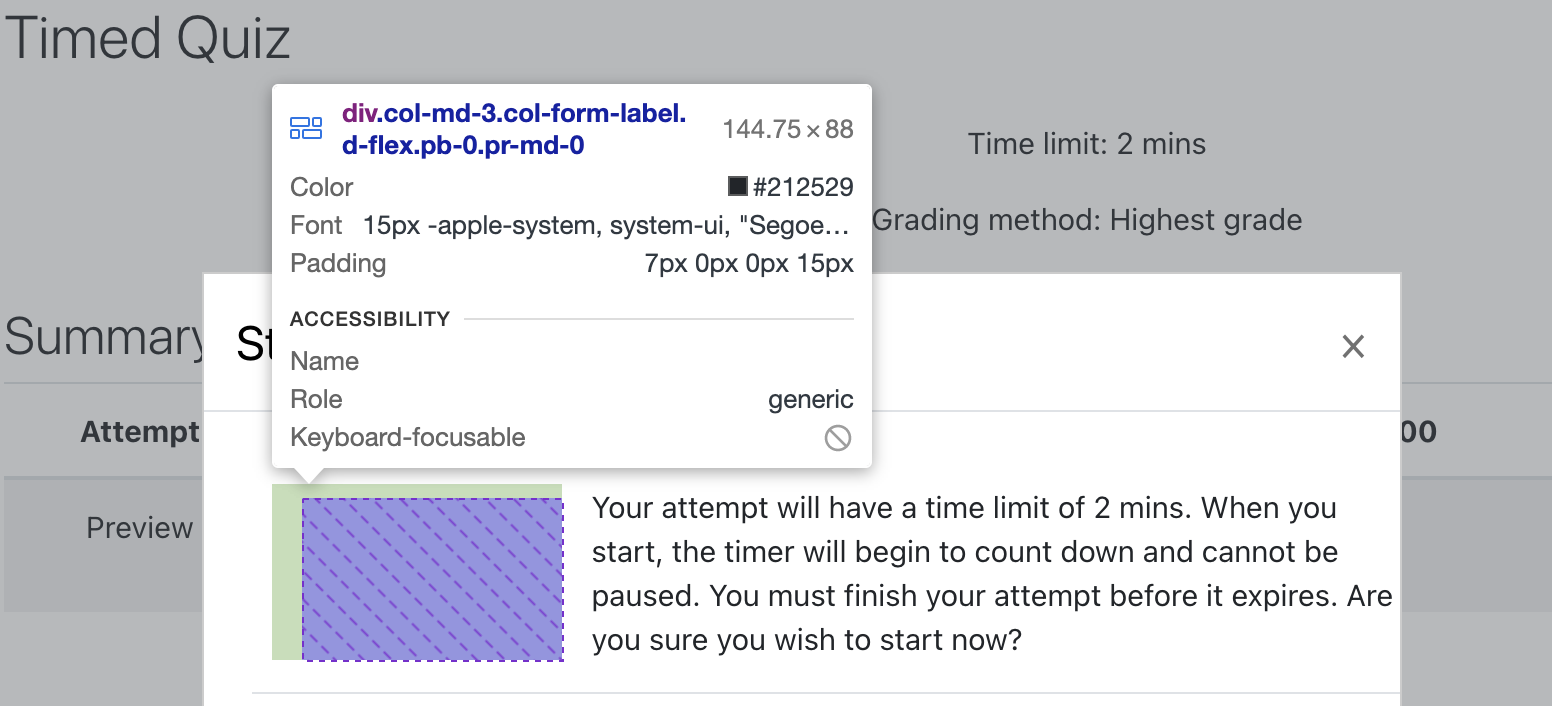This screenshot has height=706, width=1552.
Task: Click the Attempt column header
Action: click(141, 432)
